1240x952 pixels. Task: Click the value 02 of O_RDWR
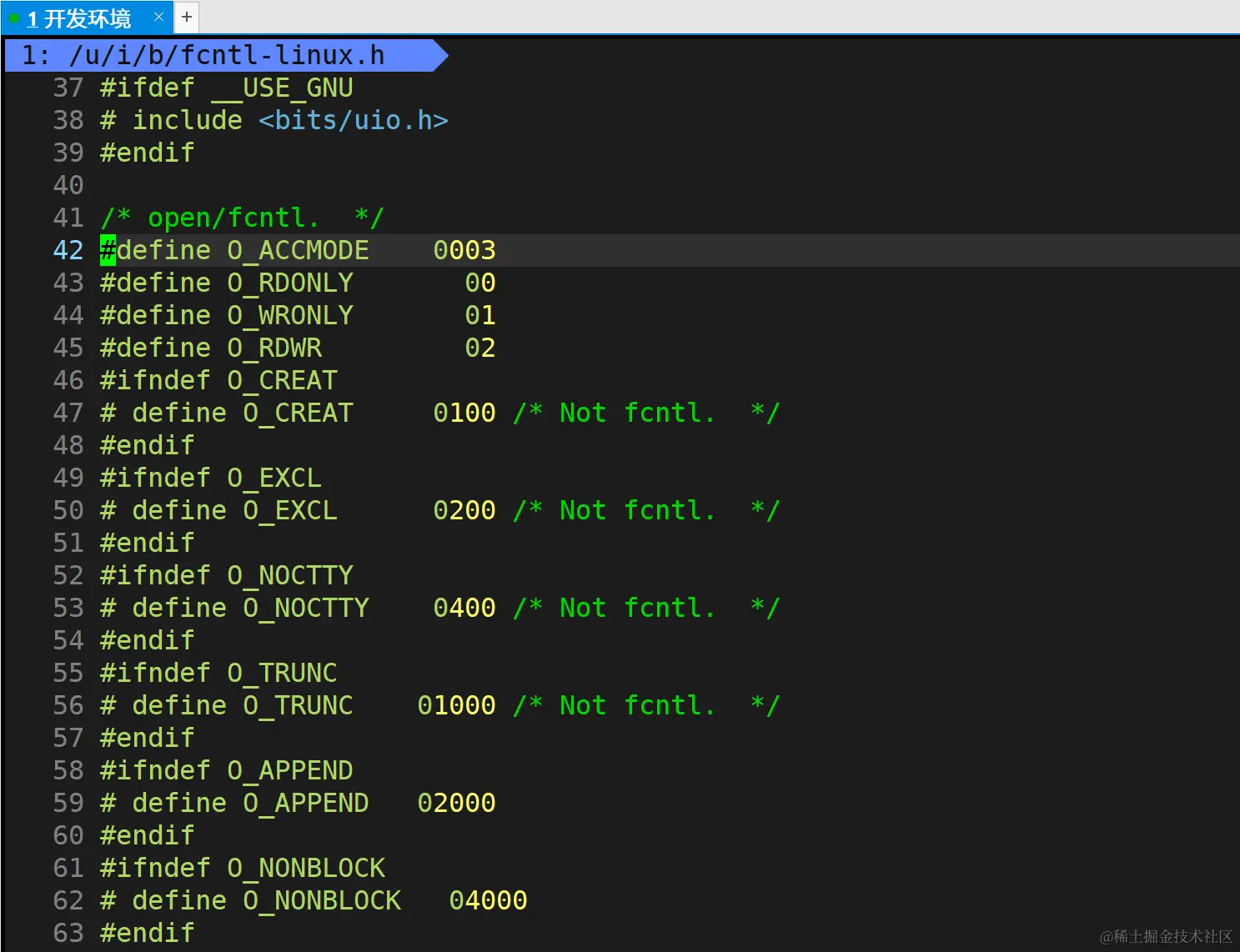click(480, 348)
